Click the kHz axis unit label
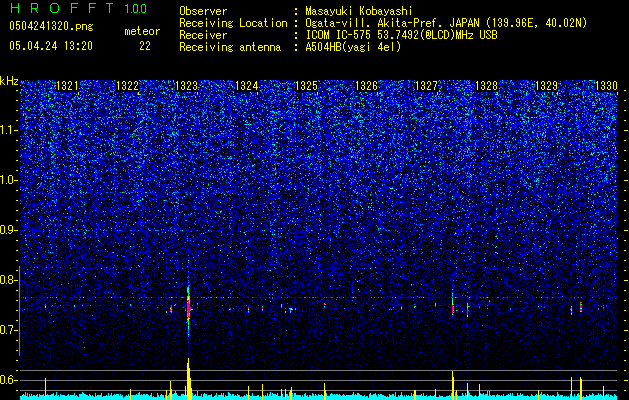The height and width of the screenshot is (400, 629). coord(9,81)
